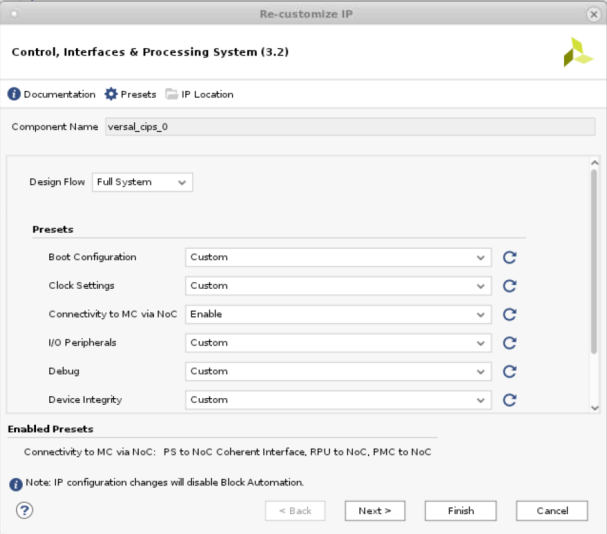Open the Debug preset dropdown

338,371
